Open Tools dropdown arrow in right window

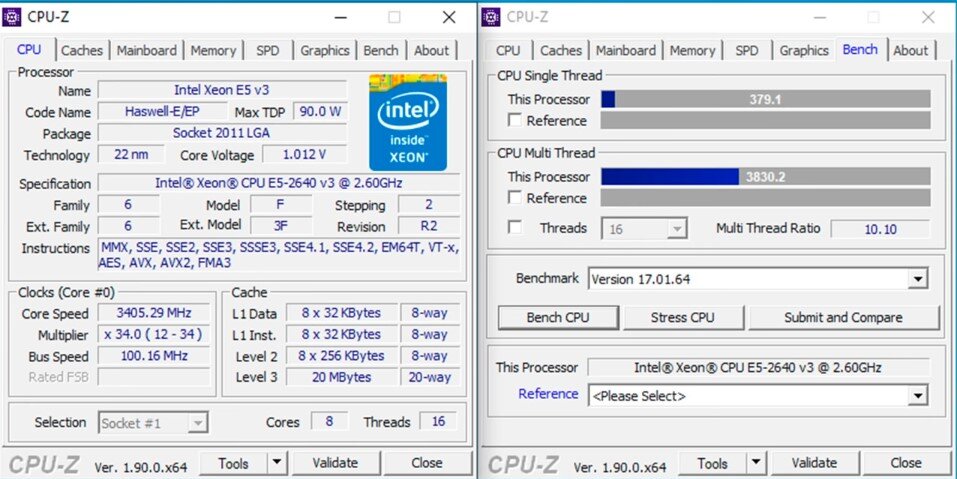(x=756, y=463)
